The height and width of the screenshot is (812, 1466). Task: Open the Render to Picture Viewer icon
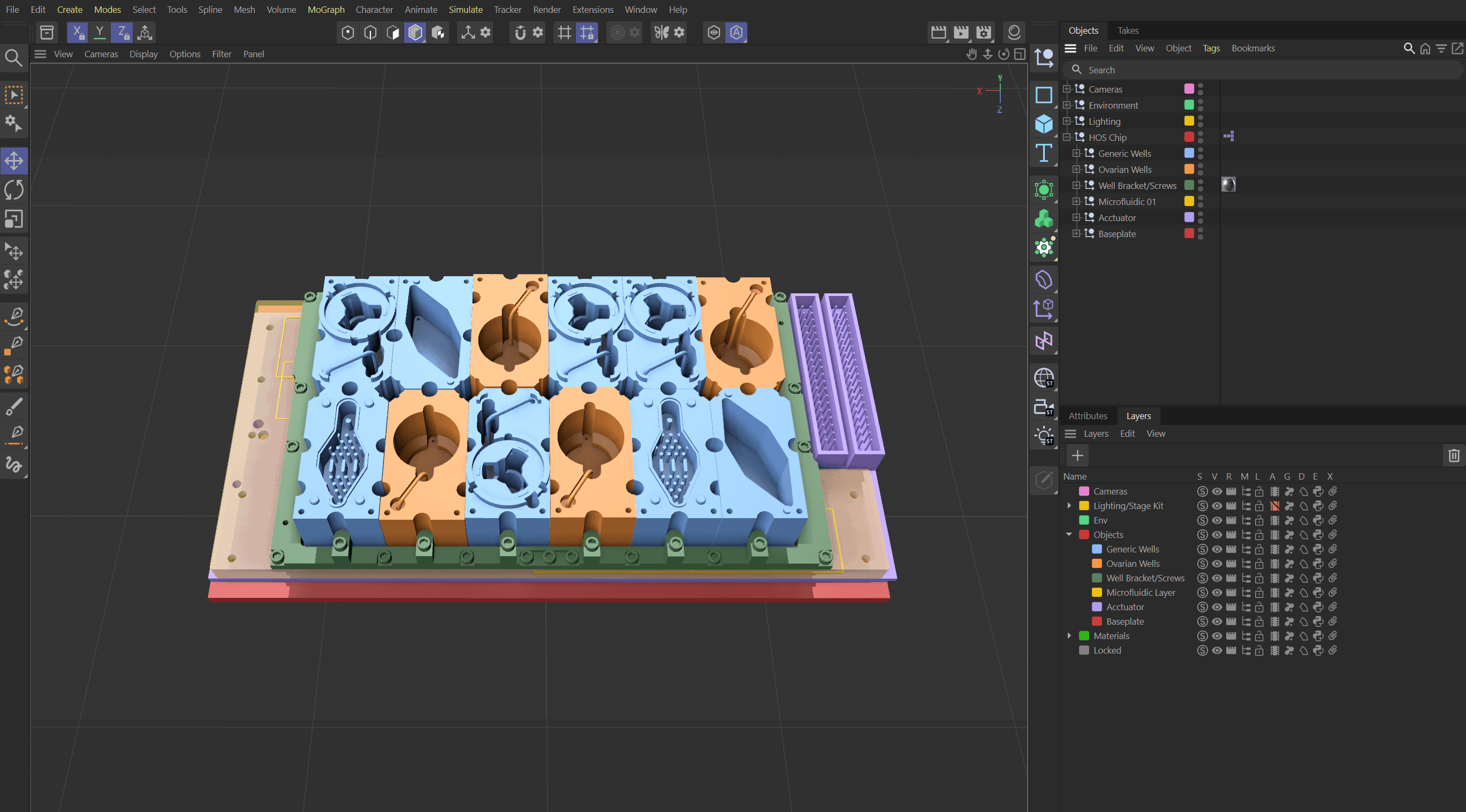[961, 33]
